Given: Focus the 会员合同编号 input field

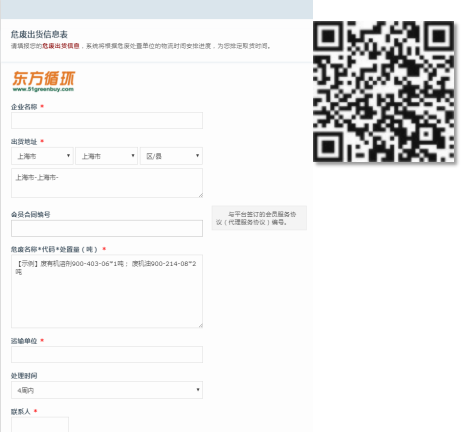Looking at the screenshot, I should coord(107,228).
